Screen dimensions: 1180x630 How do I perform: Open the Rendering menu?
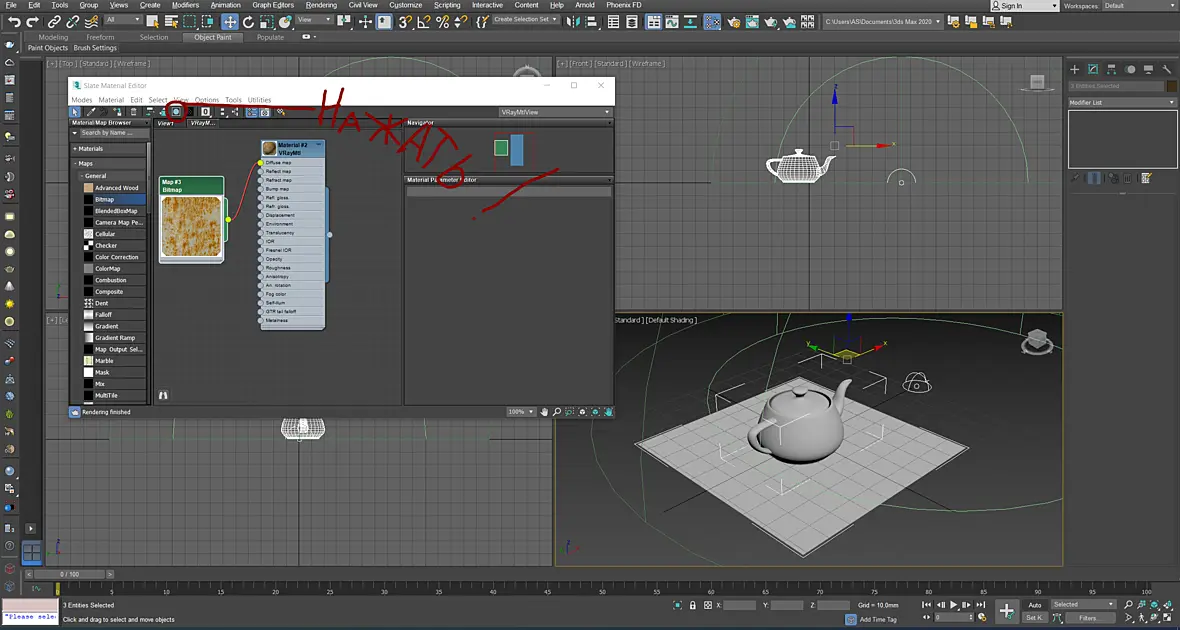point(321,5)
